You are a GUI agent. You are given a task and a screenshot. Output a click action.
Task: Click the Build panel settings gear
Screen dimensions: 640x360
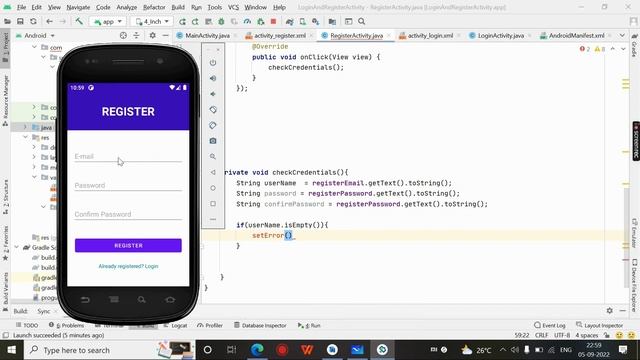click(x=609, y=311)
